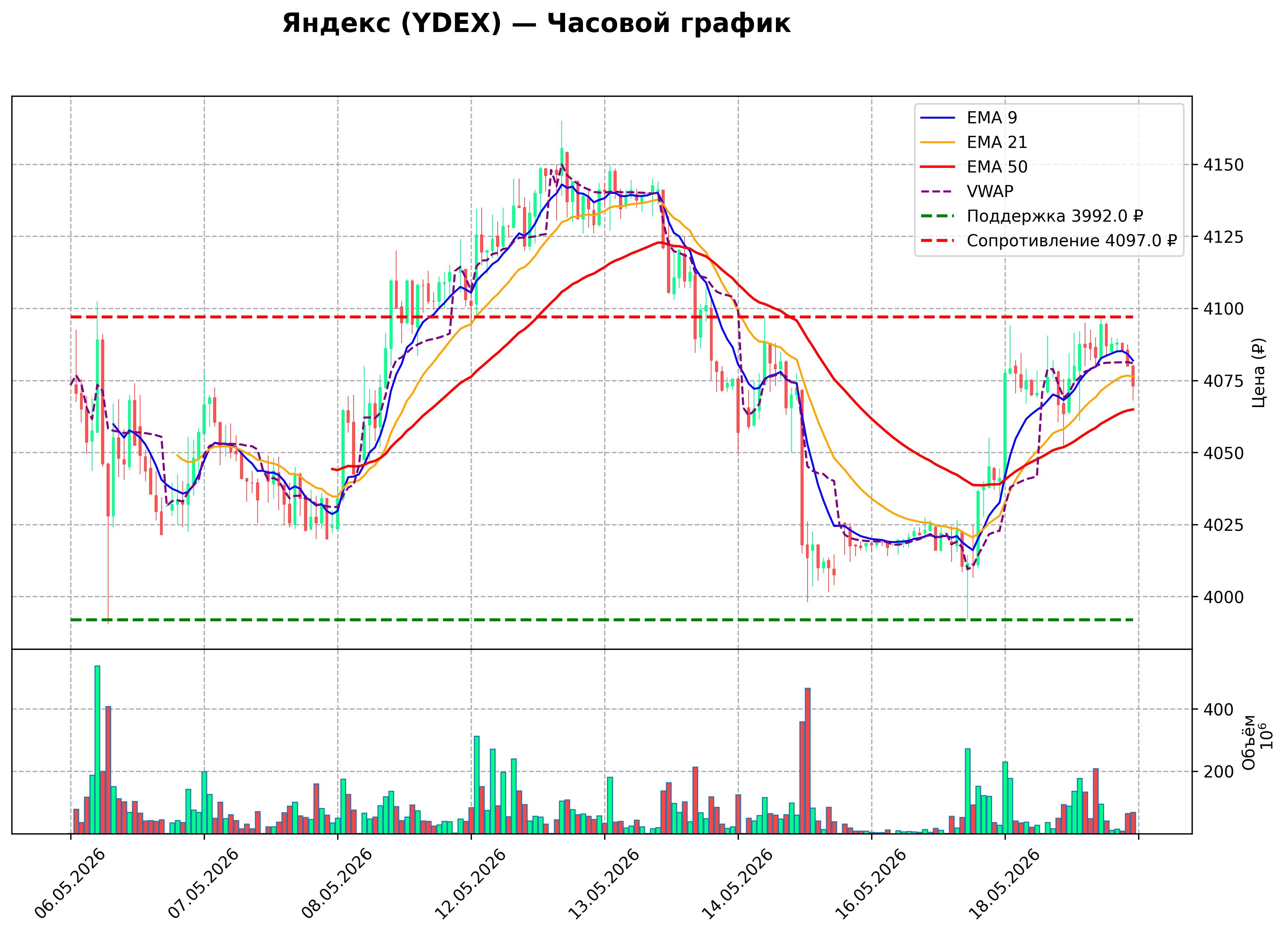Click the 06.05.2026 date label
This screenshot has width=1288, height=934.
tap(70, 884)
